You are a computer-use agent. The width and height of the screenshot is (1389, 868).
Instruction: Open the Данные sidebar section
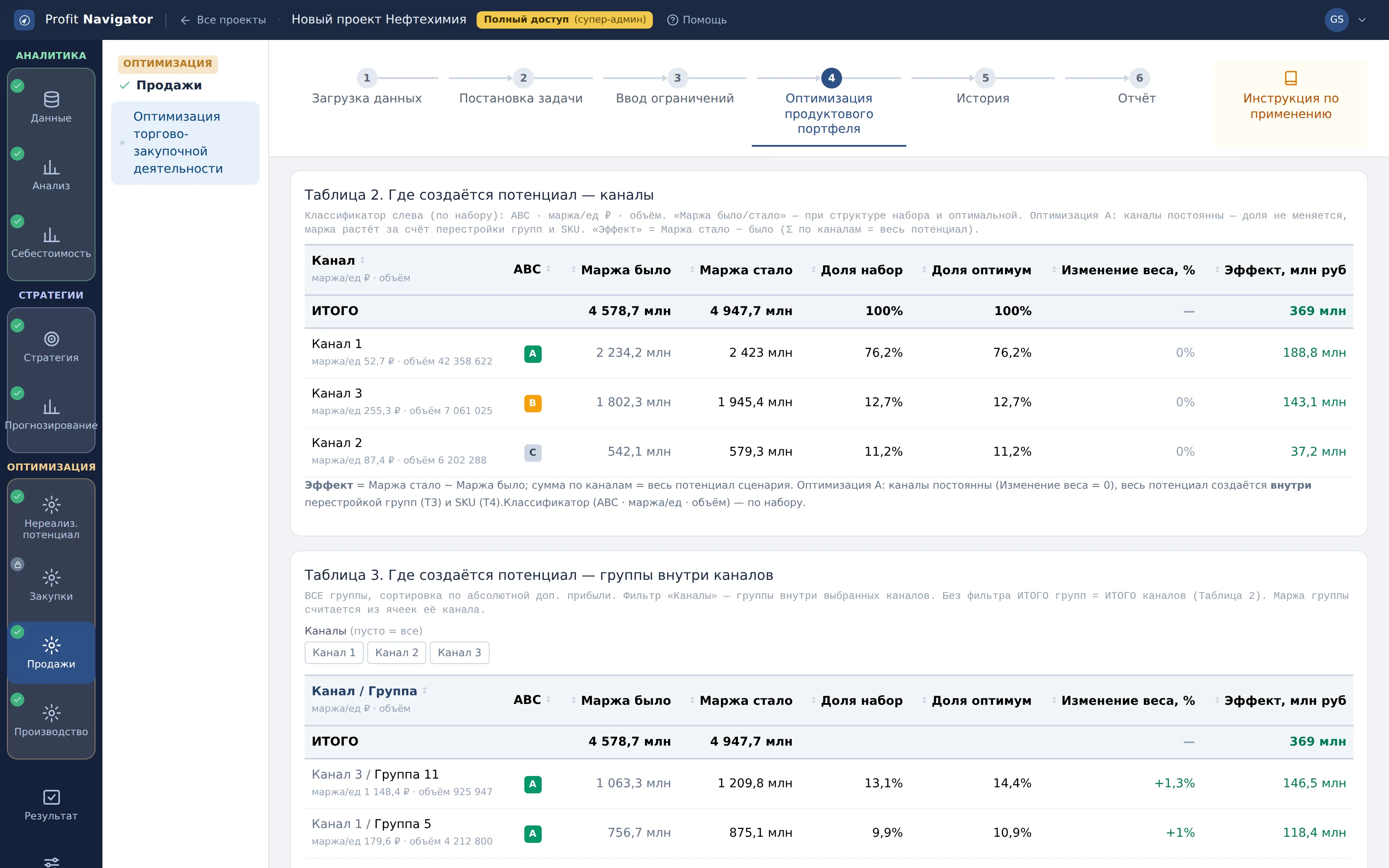51,107
